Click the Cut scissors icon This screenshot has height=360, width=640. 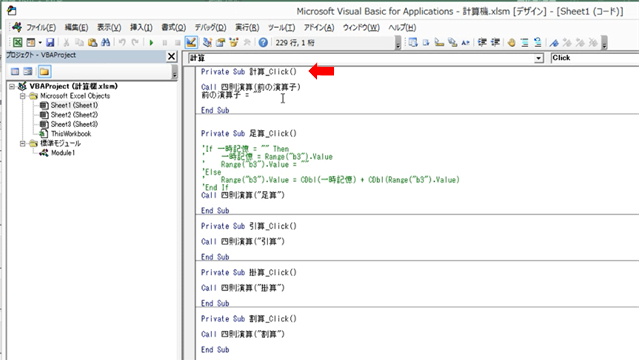pos(67,42)
